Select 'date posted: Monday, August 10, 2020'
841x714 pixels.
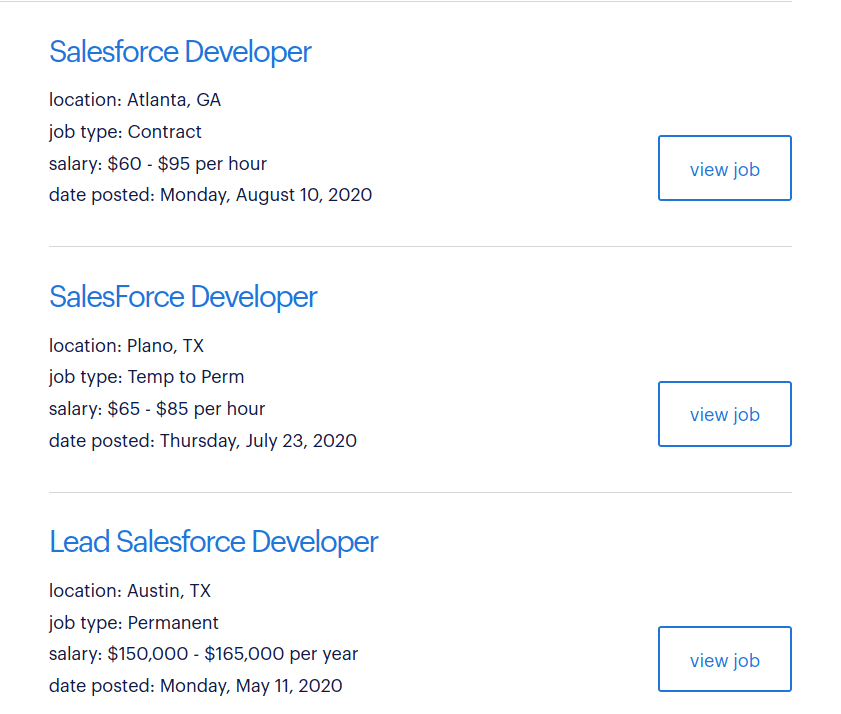coord(210,195)
